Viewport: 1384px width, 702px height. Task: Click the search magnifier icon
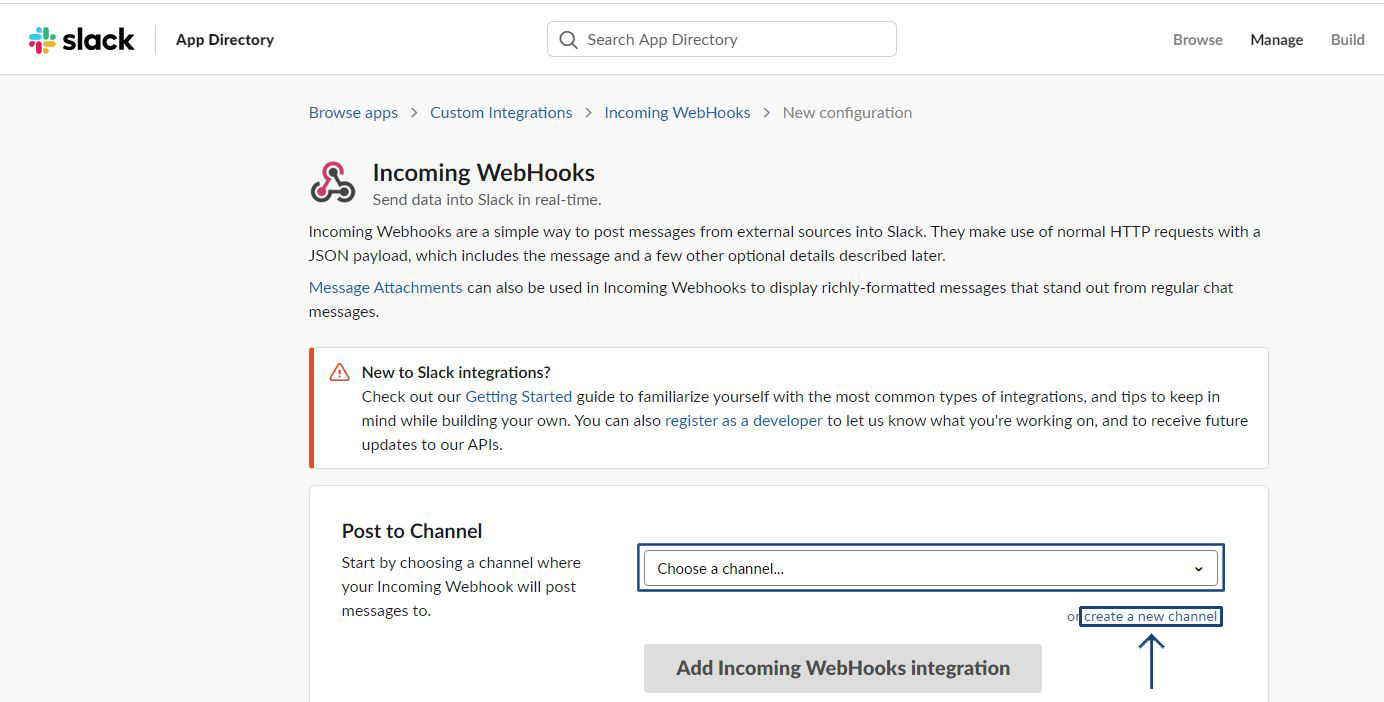pyautogui.click(x=569, y=40)
